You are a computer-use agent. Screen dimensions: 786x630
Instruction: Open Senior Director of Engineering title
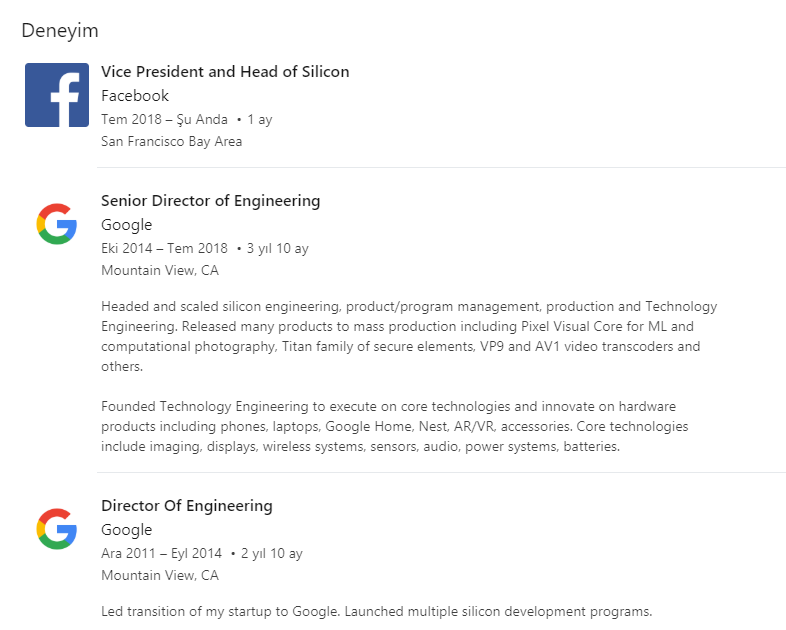(211, 201)
